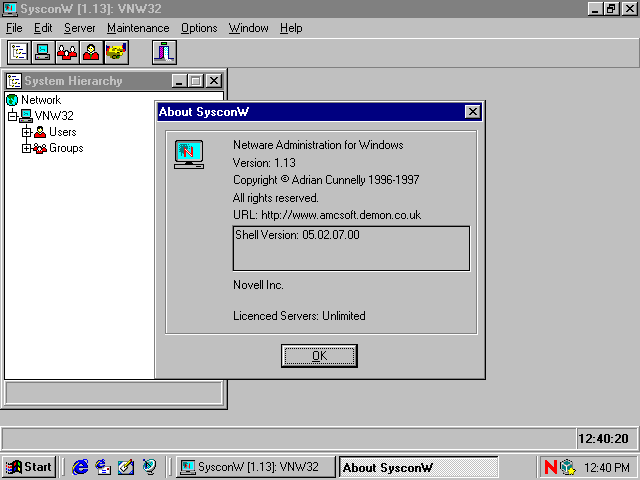The image size is (640, 480).
Task: Switch to SysconW [1.13]: VNW32 taskbar button
Action: (x=255, y=467)
